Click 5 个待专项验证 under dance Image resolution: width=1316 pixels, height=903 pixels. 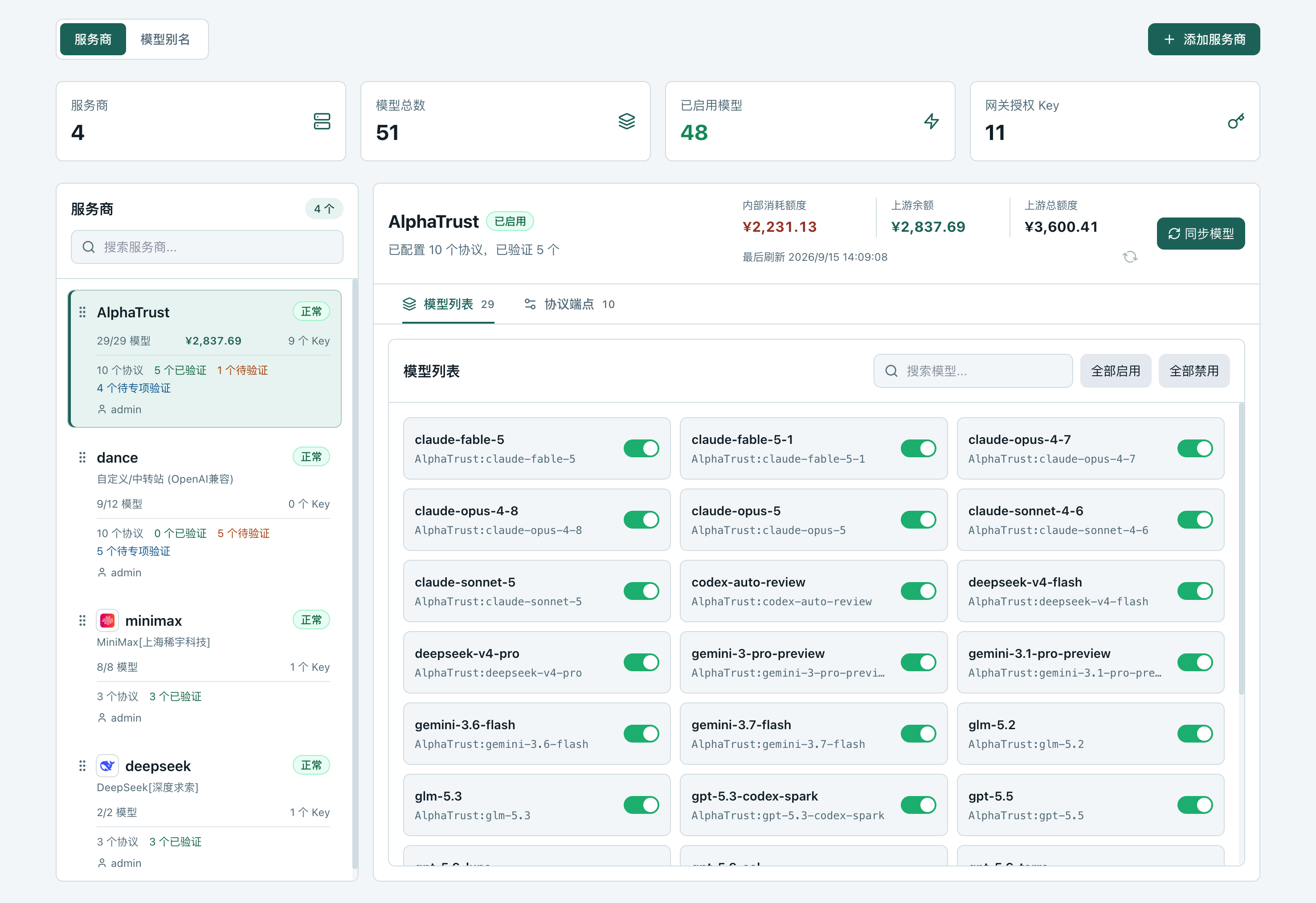pyautogui.click(x=134, y=551)
